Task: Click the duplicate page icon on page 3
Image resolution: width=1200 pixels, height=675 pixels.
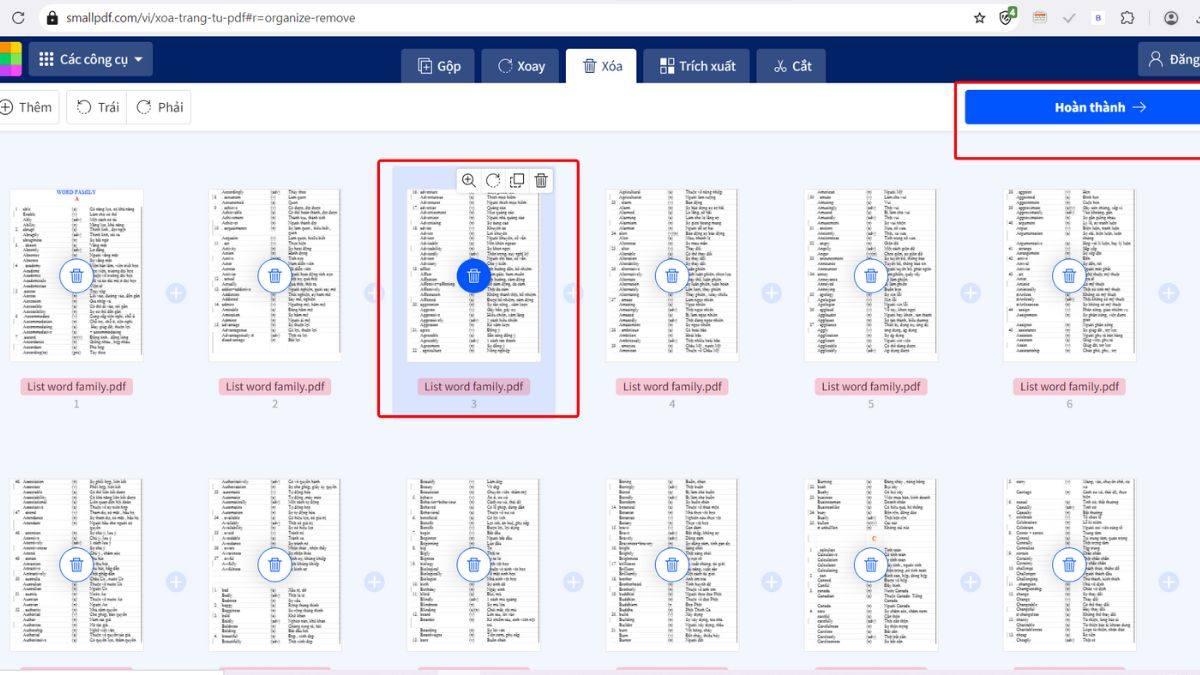Action: tap(517, 181)
